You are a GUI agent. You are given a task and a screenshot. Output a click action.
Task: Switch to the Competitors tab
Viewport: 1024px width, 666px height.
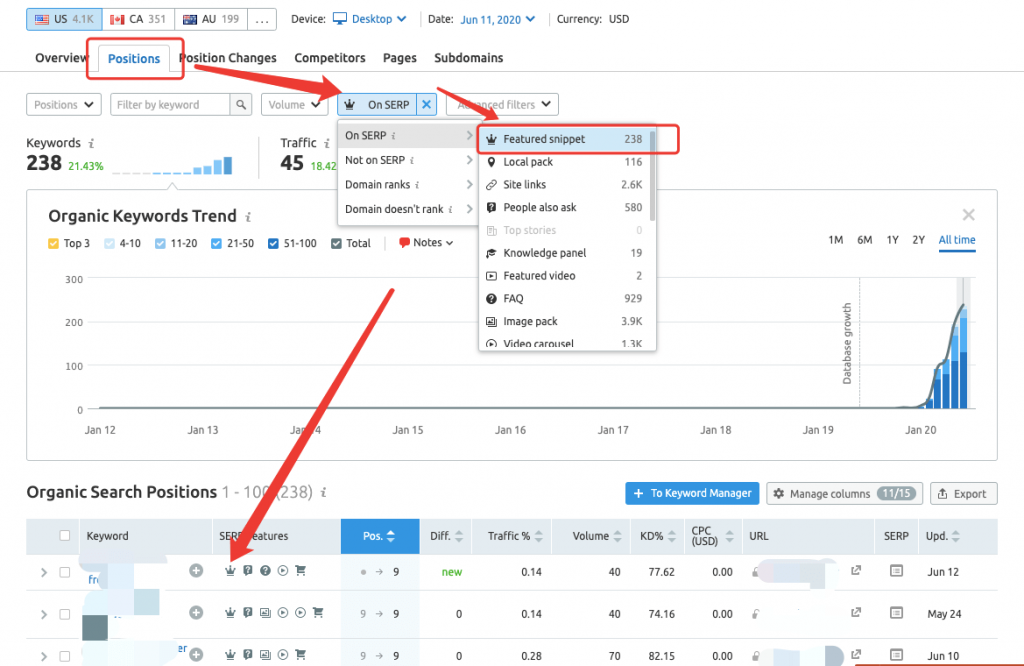pyautogui.click(x=330, y=57)
